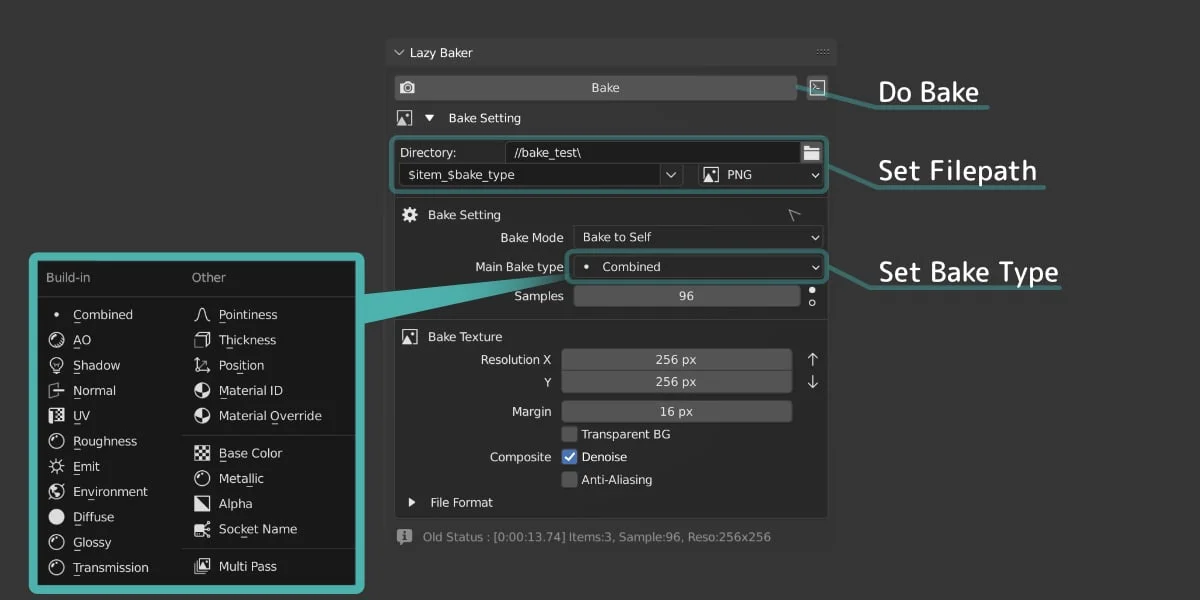Image resolution: width=1200 pixels, height=600 pixels.
Task: Open the PNG file format dropdown
Action: (760, 175)
